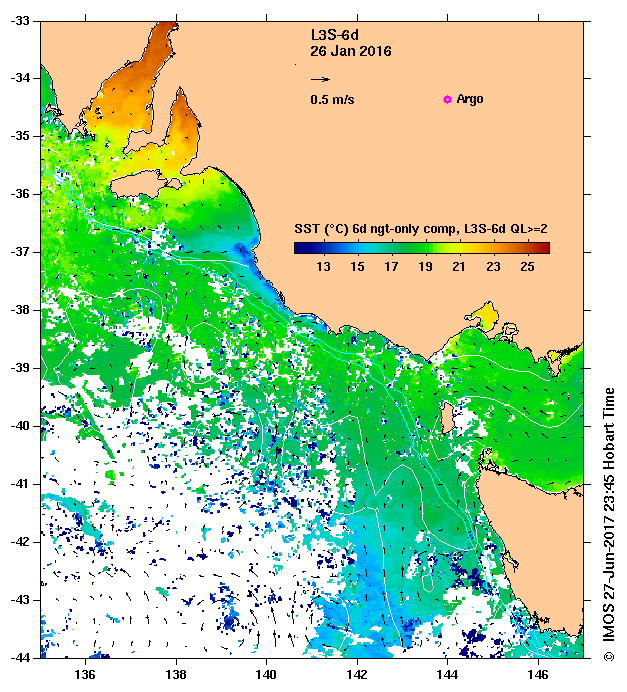Image resolution: width=627 pixels, height=692 pixels.
Task: Click colorbar tick label '25'
Action: [x=527, y=267]
